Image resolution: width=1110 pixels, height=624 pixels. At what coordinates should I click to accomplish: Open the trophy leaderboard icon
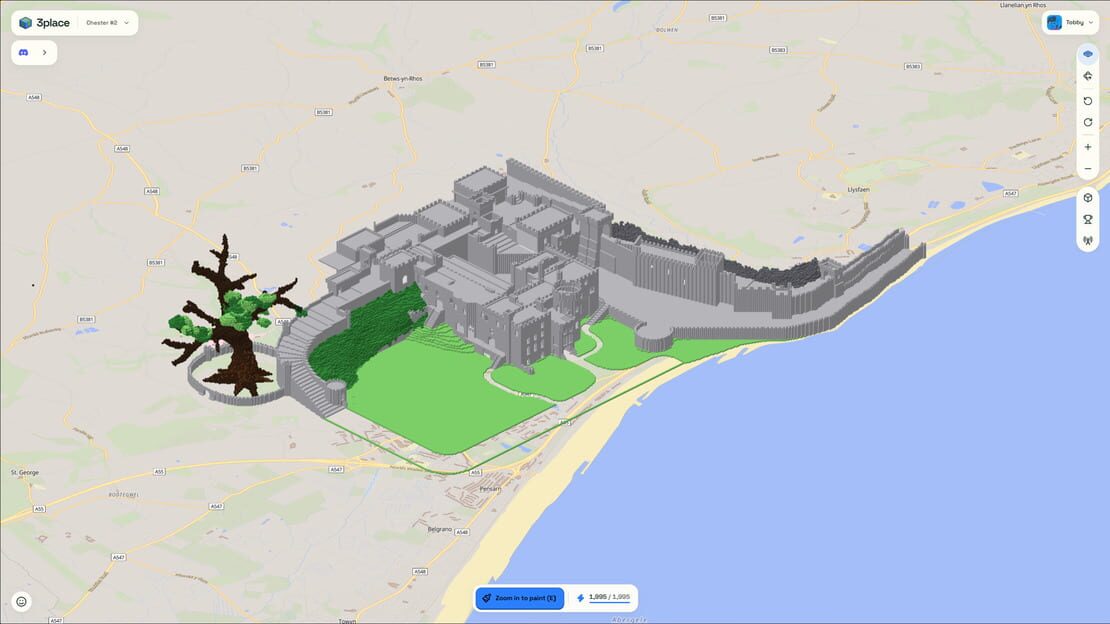pyautogui.click(x=1087, y=220)
